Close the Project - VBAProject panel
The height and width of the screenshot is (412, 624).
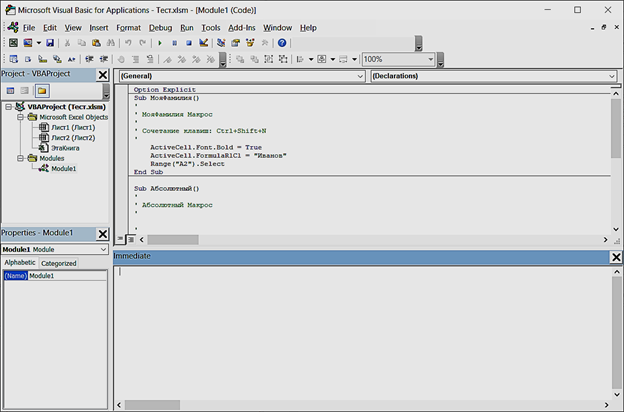click(103, 75)
